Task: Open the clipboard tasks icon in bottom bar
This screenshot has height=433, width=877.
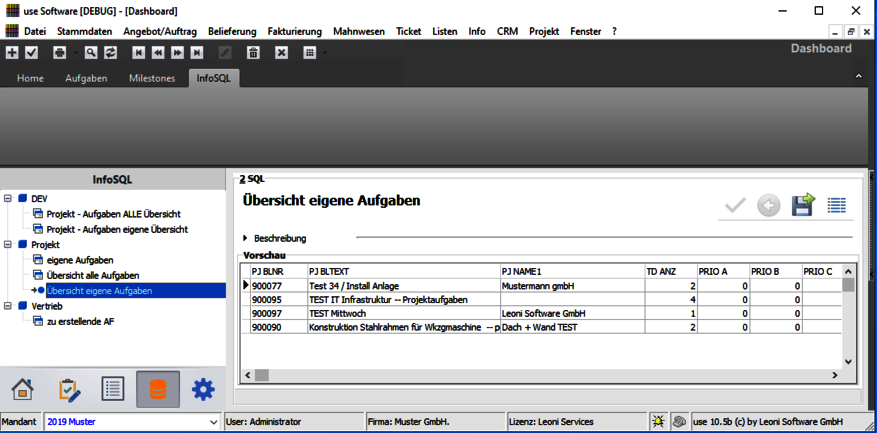Action: 68,389
